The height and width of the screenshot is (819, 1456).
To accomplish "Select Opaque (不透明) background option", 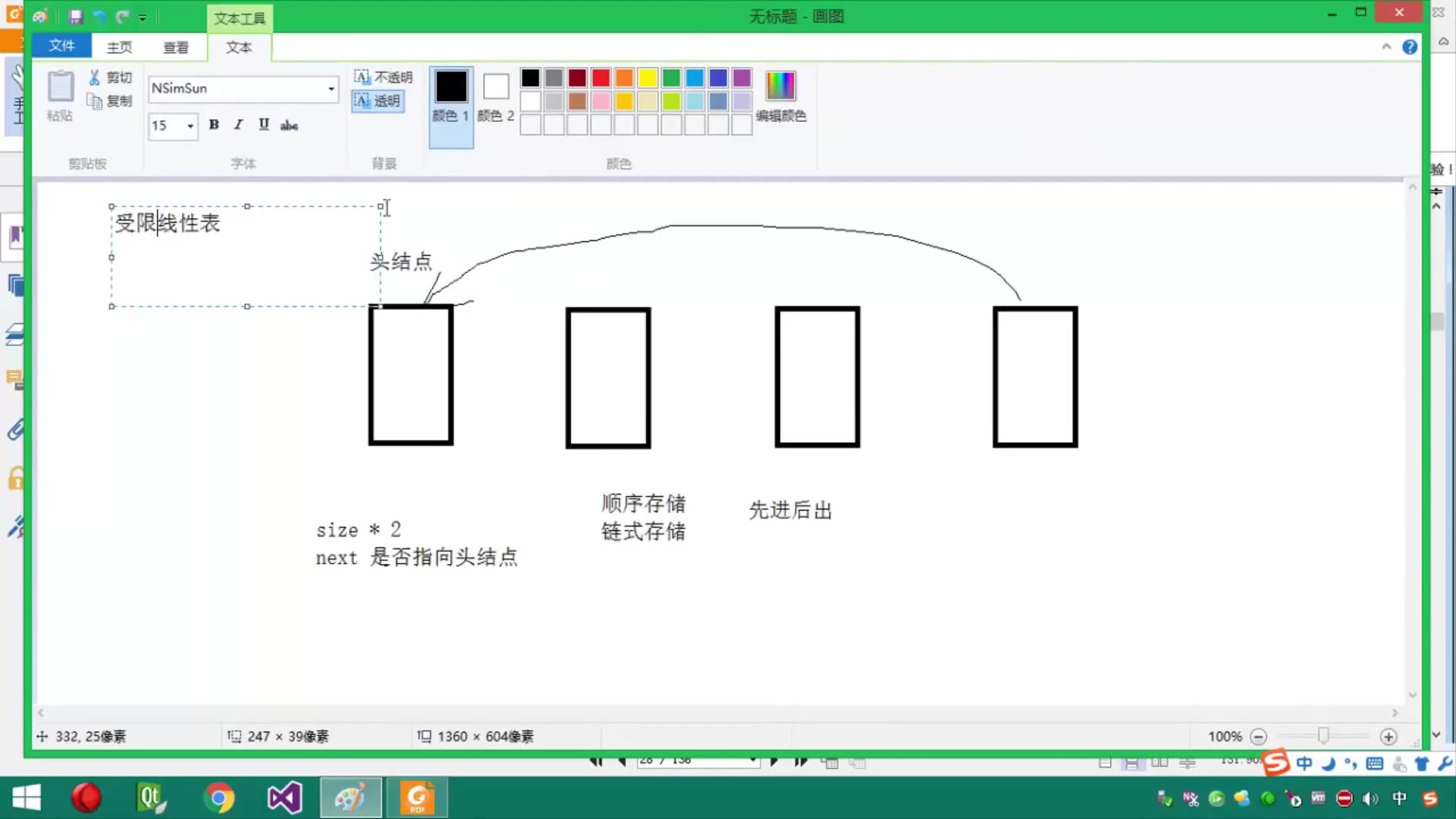I will click(x=383, y=77).
